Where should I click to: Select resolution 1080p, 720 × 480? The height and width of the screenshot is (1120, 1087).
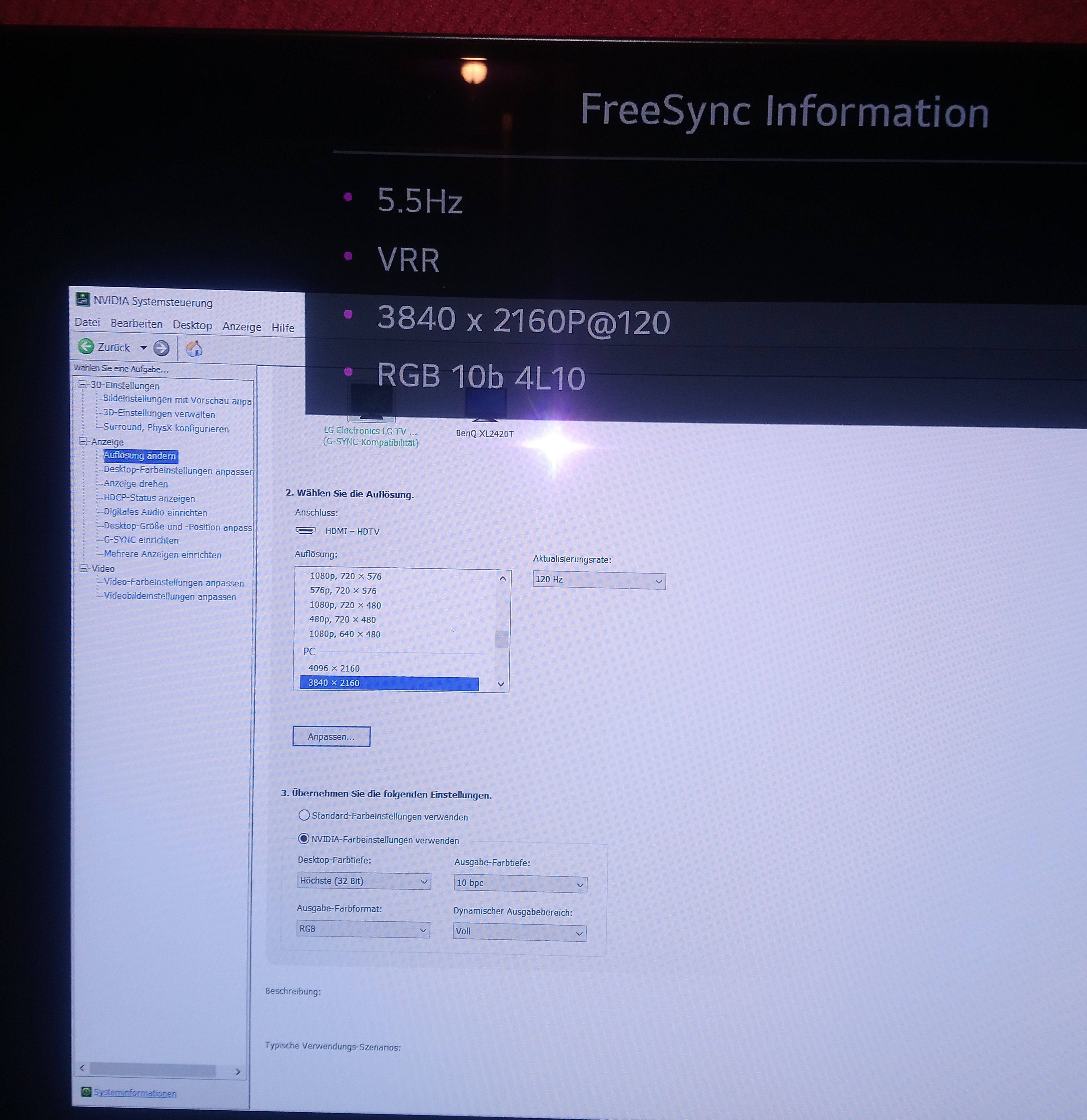345,604
